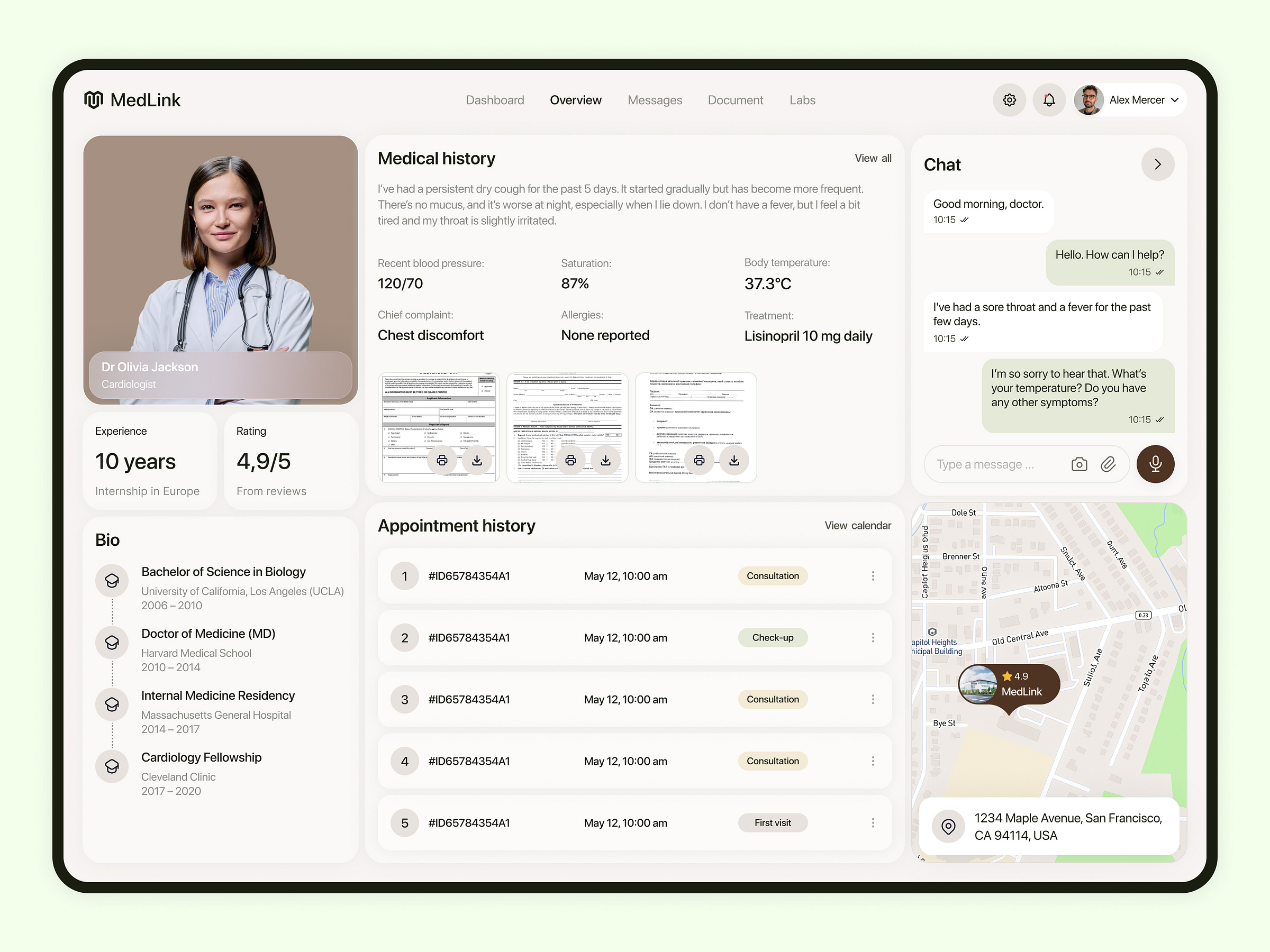
Task: Open View calendar in Appointment history
Action: coord(858,525)
